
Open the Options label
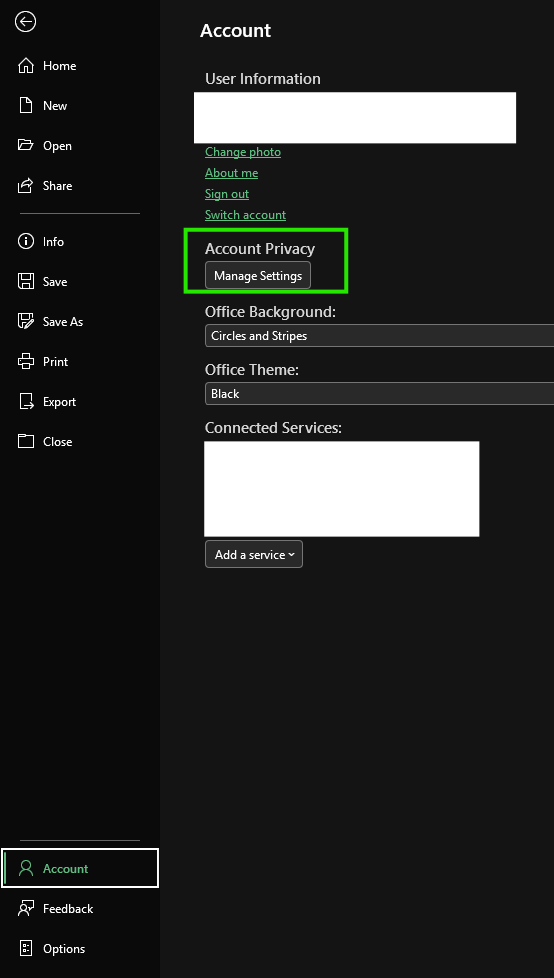point(64,949)
